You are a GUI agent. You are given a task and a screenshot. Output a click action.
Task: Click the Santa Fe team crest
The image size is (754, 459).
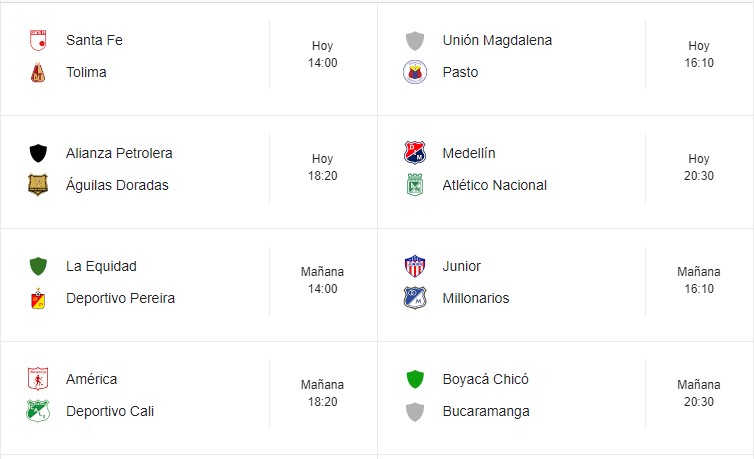coord(38,40)
